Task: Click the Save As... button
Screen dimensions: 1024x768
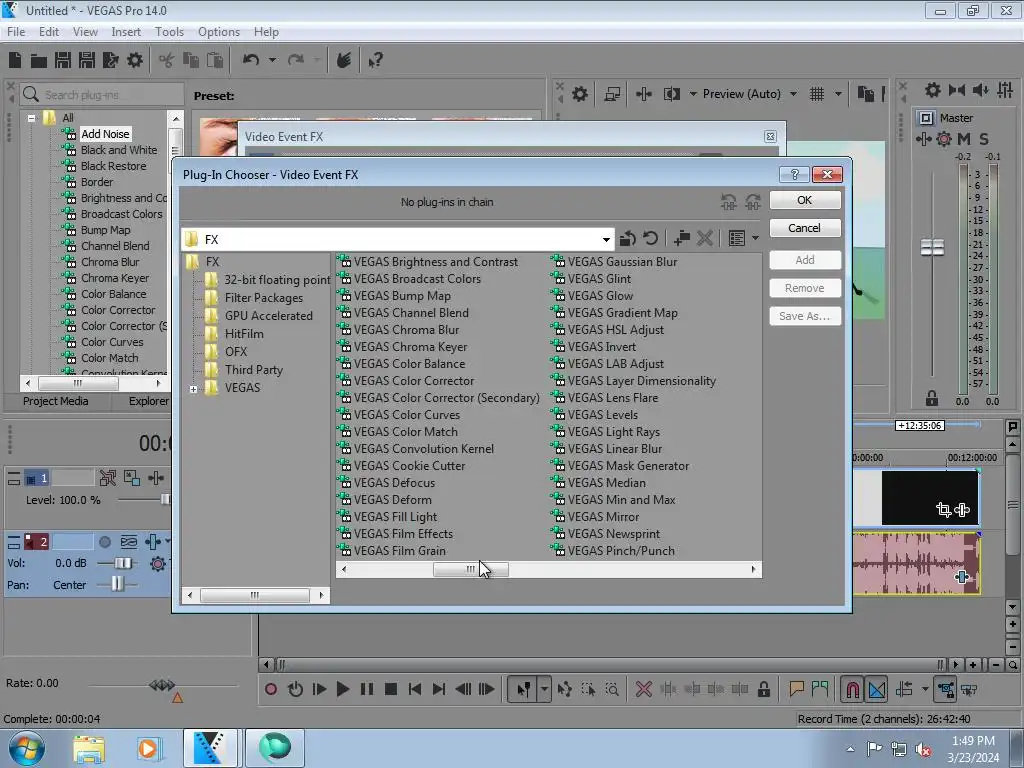Action: [x=805, y=316]
